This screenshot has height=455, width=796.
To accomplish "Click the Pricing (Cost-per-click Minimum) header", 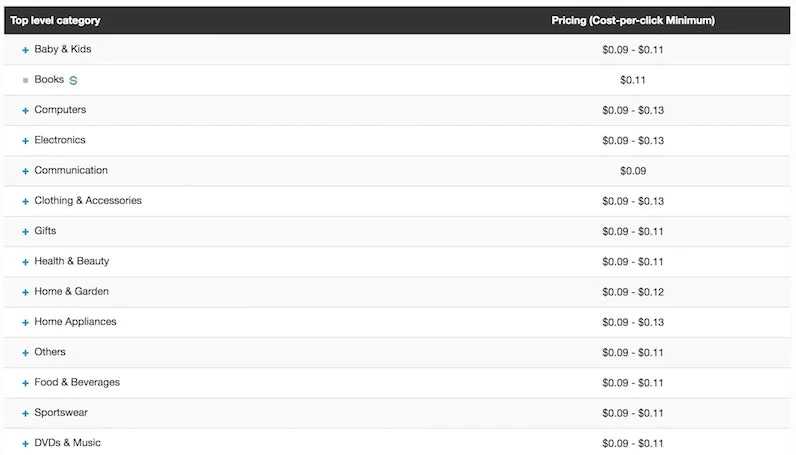I will (x=632, y=20).
